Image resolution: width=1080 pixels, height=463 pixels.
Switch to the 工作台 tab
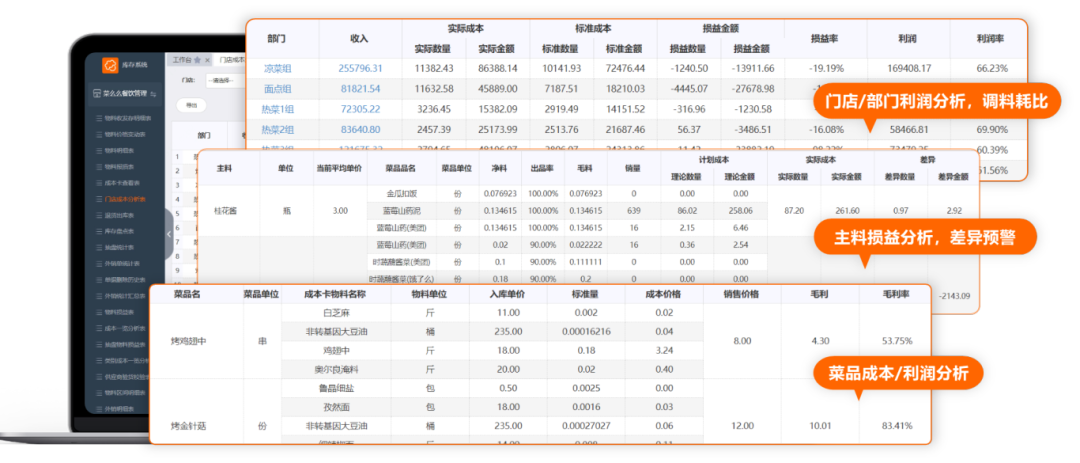pyautogui.click(x=182, y=60)
